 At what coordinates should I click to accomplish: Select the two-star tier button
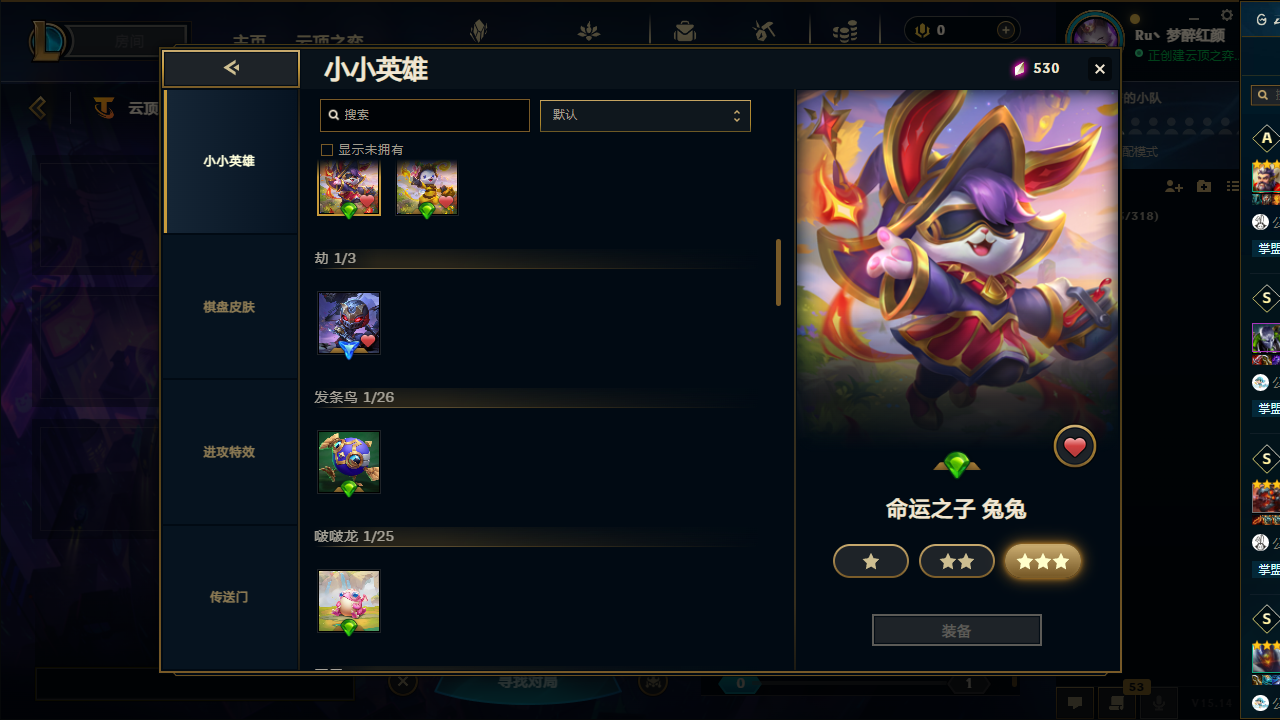pyautogui.click(x=957, y=562)
